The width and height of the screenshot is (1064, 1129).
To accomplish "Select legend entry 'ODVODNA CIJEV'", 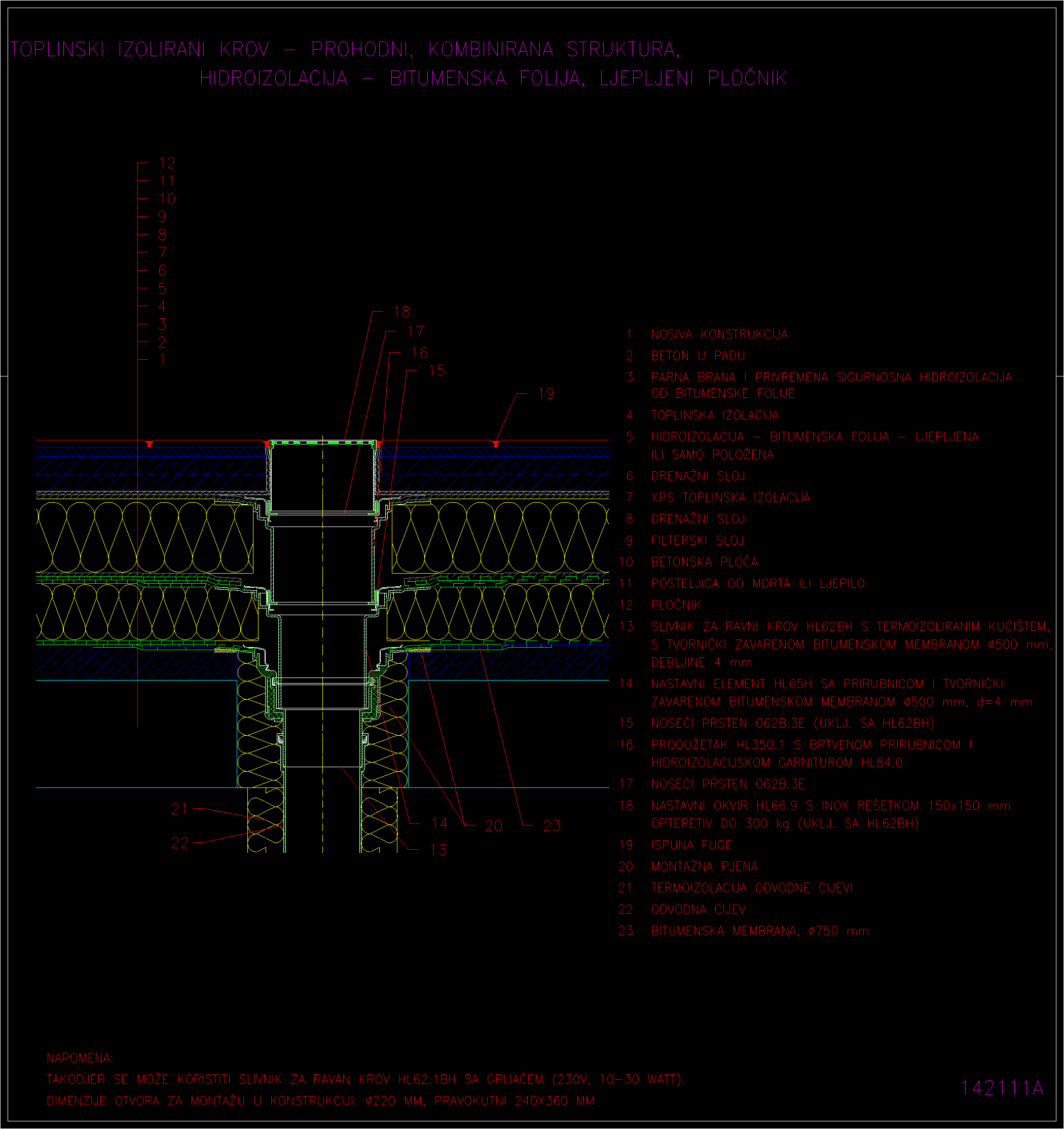I will (698, 910).
